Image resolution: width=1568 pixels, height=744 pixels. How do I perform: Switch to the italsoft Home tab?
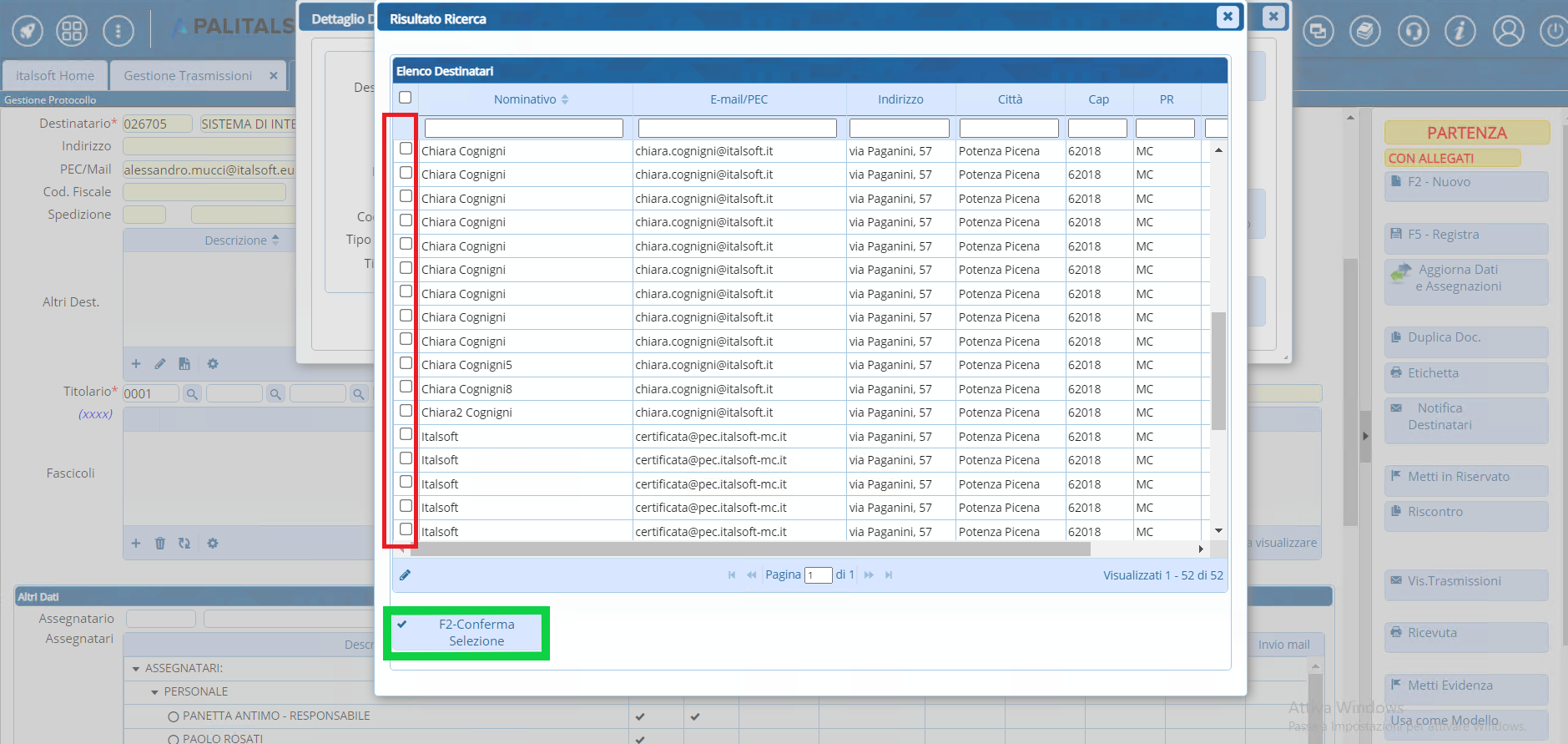pos(55,76)
